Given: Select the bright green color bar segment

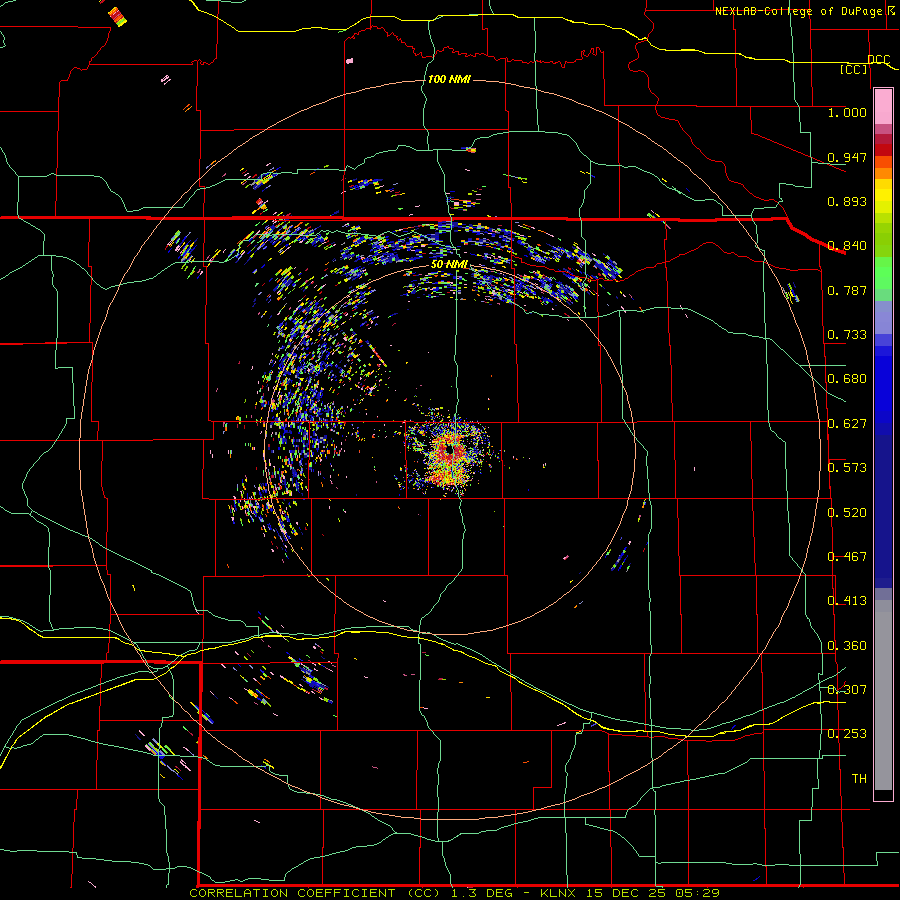Looking at the screenshot, I should (883, 273).
